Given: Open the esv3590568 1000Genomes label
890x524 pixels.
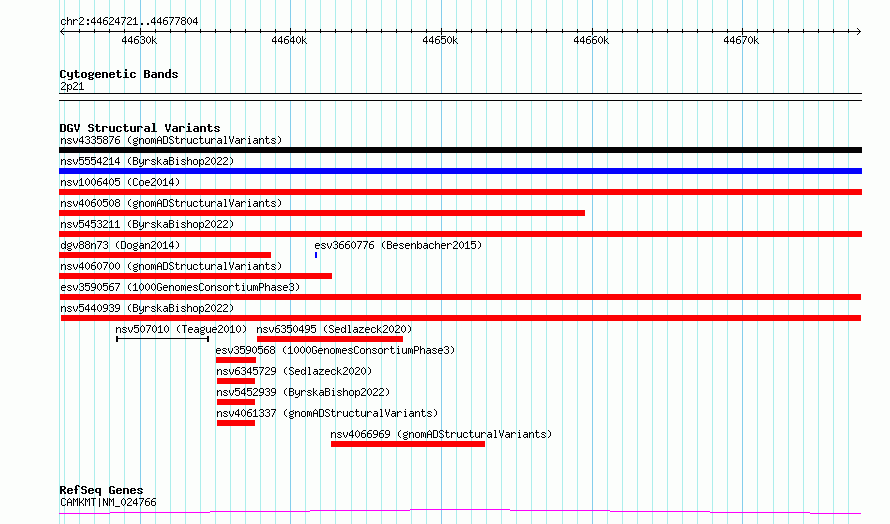Looking at the screenshot, I should [x=335, y=350].
